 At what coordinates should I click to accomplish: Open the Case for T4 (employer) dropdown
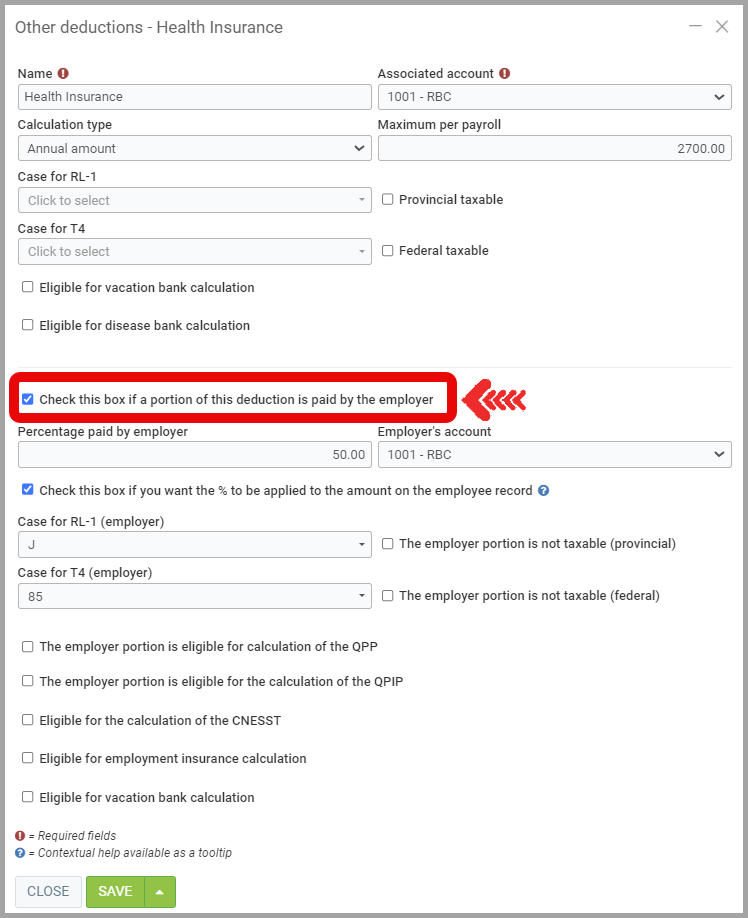pyautogui.click(x=195, y=596)
